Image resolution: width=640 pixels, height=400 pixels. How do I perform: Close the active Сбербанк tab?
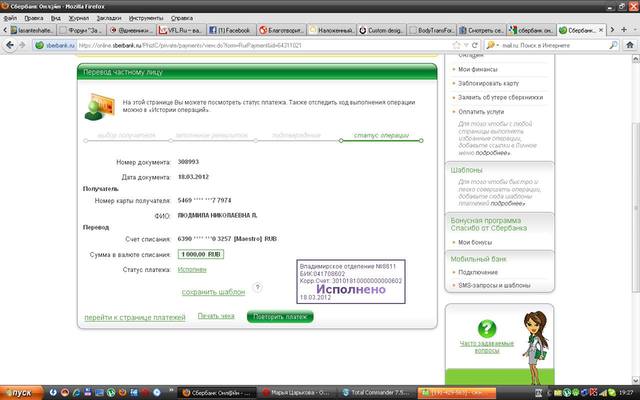click(601, 30)
